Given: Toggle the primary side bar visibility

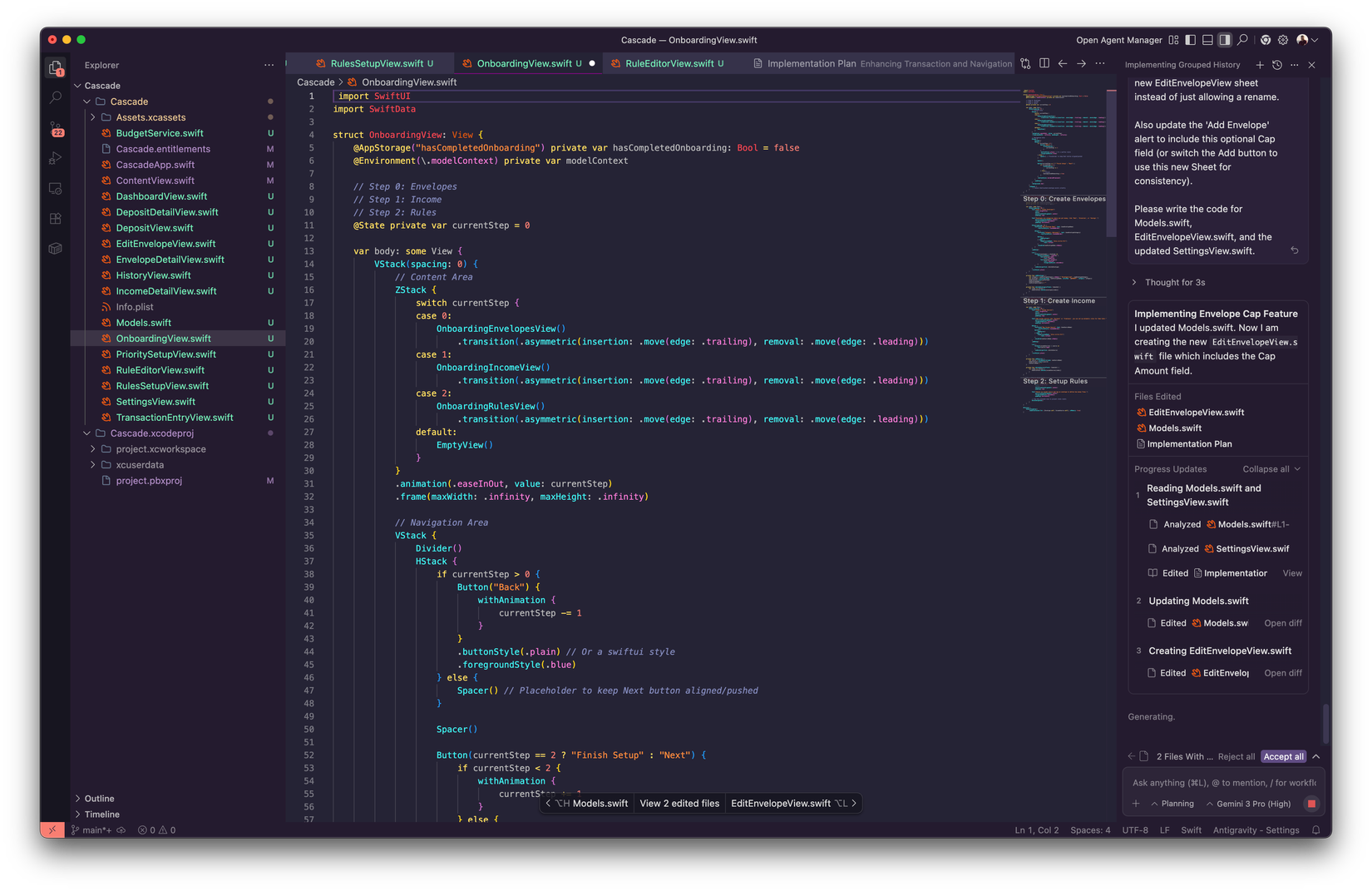Looking at the screenshot, I should tap(1191, 40).
